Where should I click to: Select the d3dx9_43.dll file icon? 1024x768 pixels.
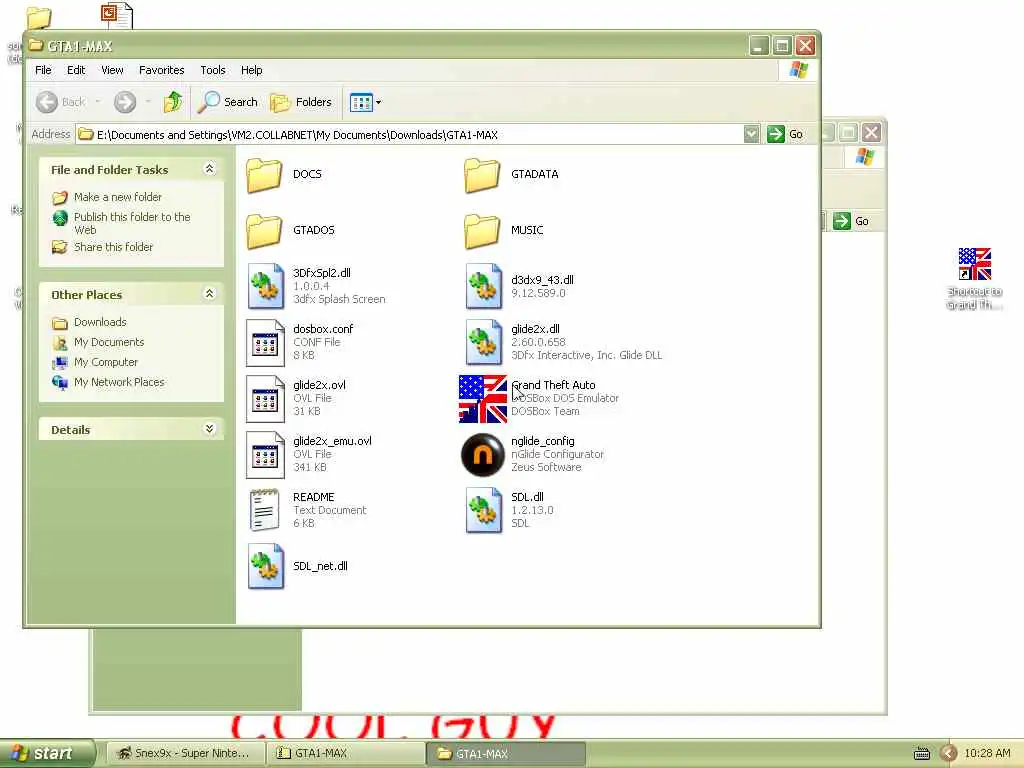pyautogui.click(x=484, y=286)
